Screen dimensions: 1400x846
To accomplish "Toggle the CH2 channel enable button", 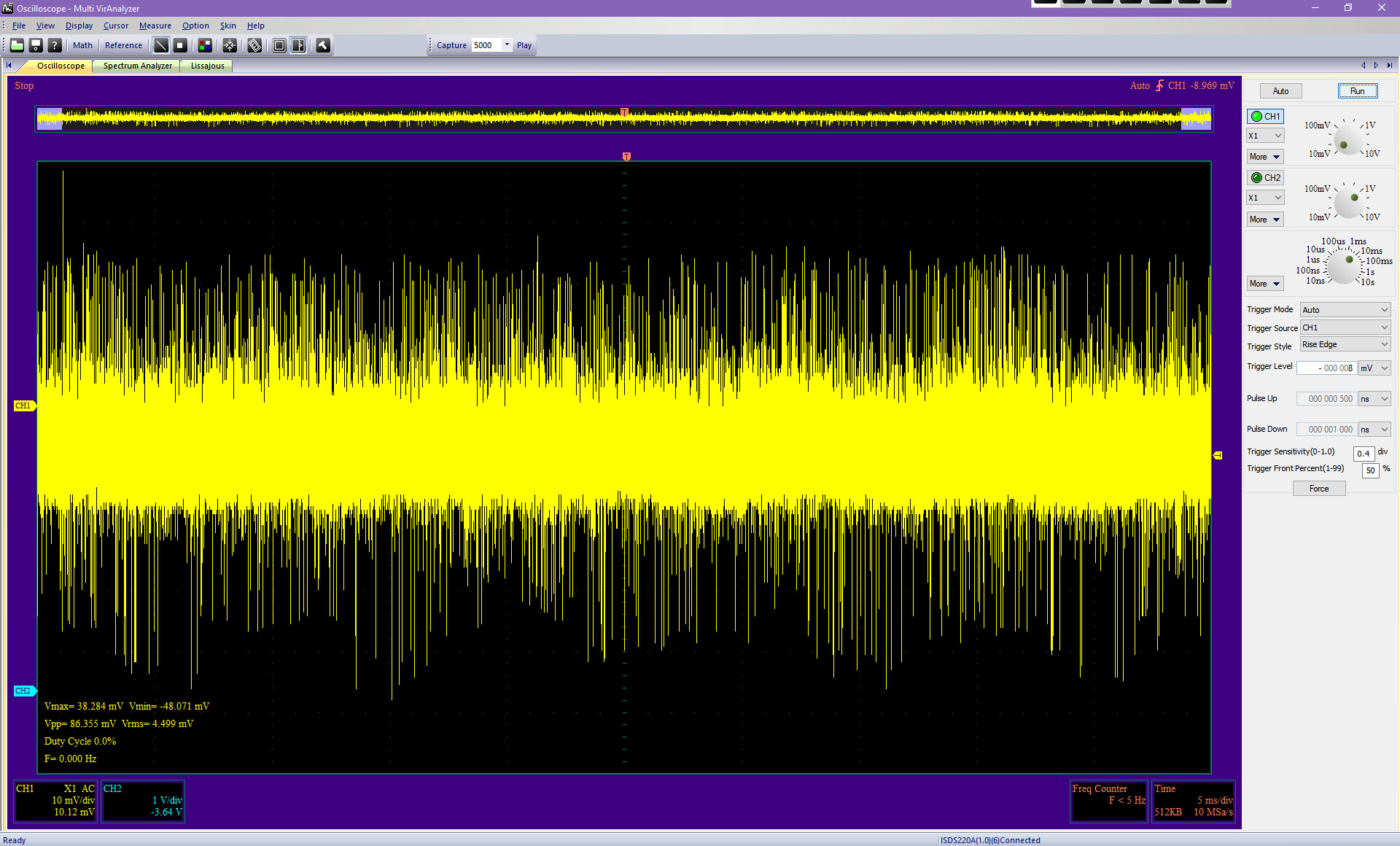I will coord(1265,177).
